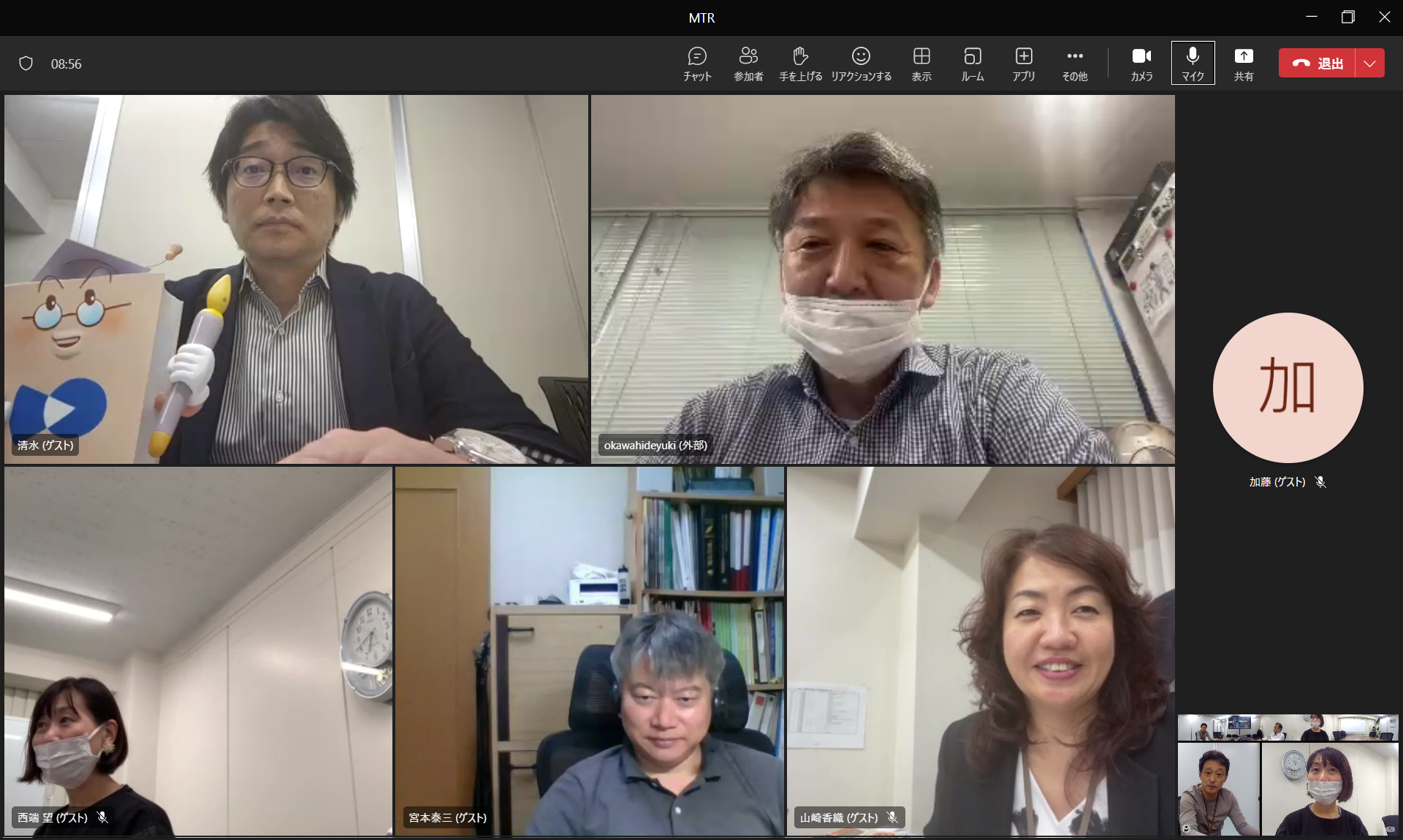Add an app via アプリ
The image size is (1403, 840).
(x=1024, y=64)
